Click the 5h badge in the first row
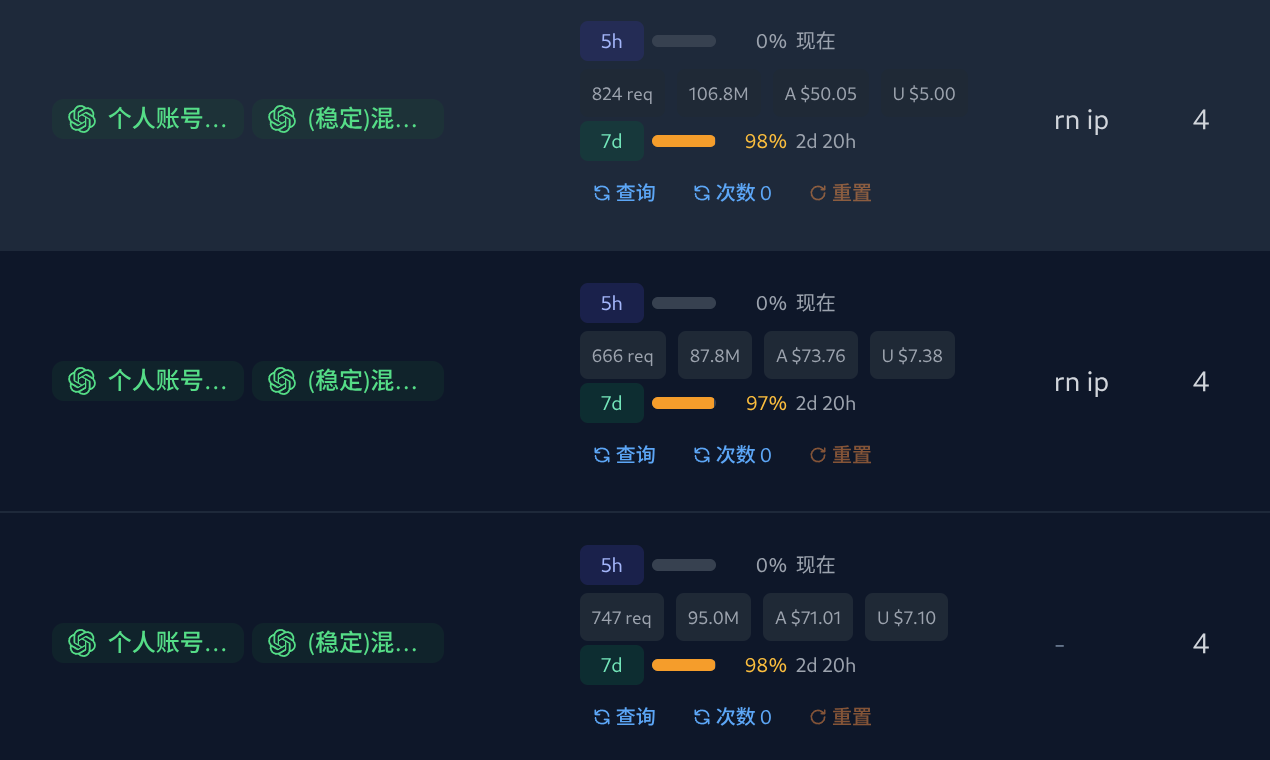Image resolution: width=1270 pixels, height=760 pixels. pos(612,41)
